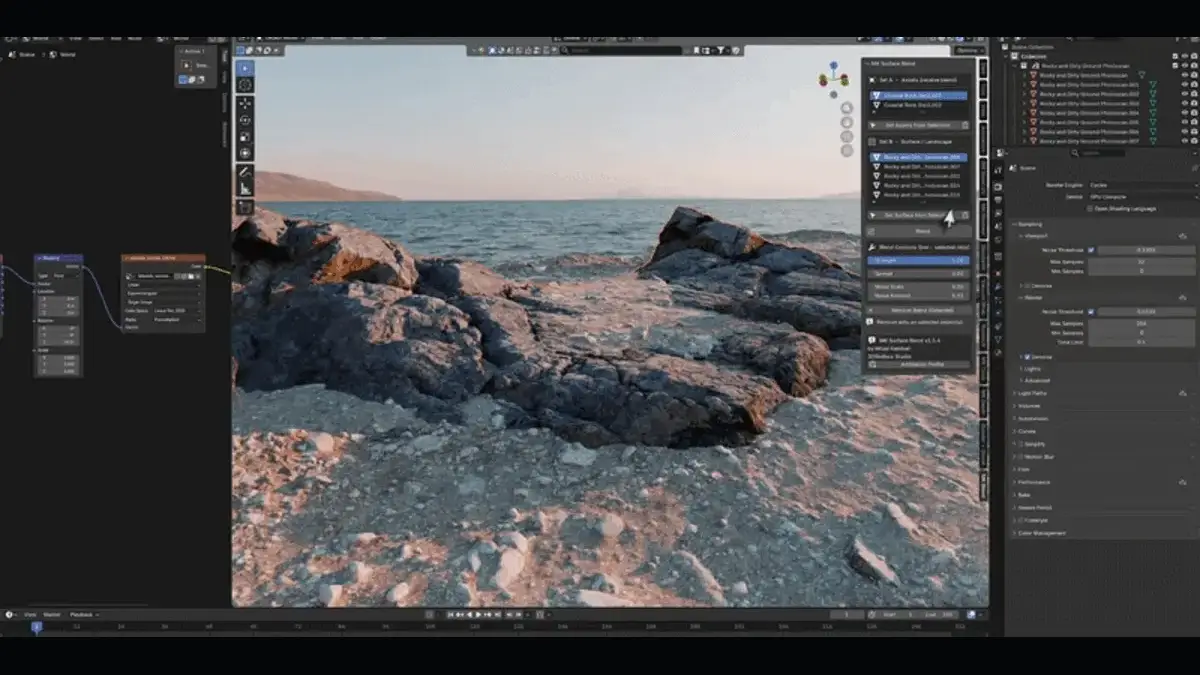Click the addon preferences button at the bottom of the SM Surface Blend panel
The height and width of the screenshot is (675, 1200).
coord(918,364)
